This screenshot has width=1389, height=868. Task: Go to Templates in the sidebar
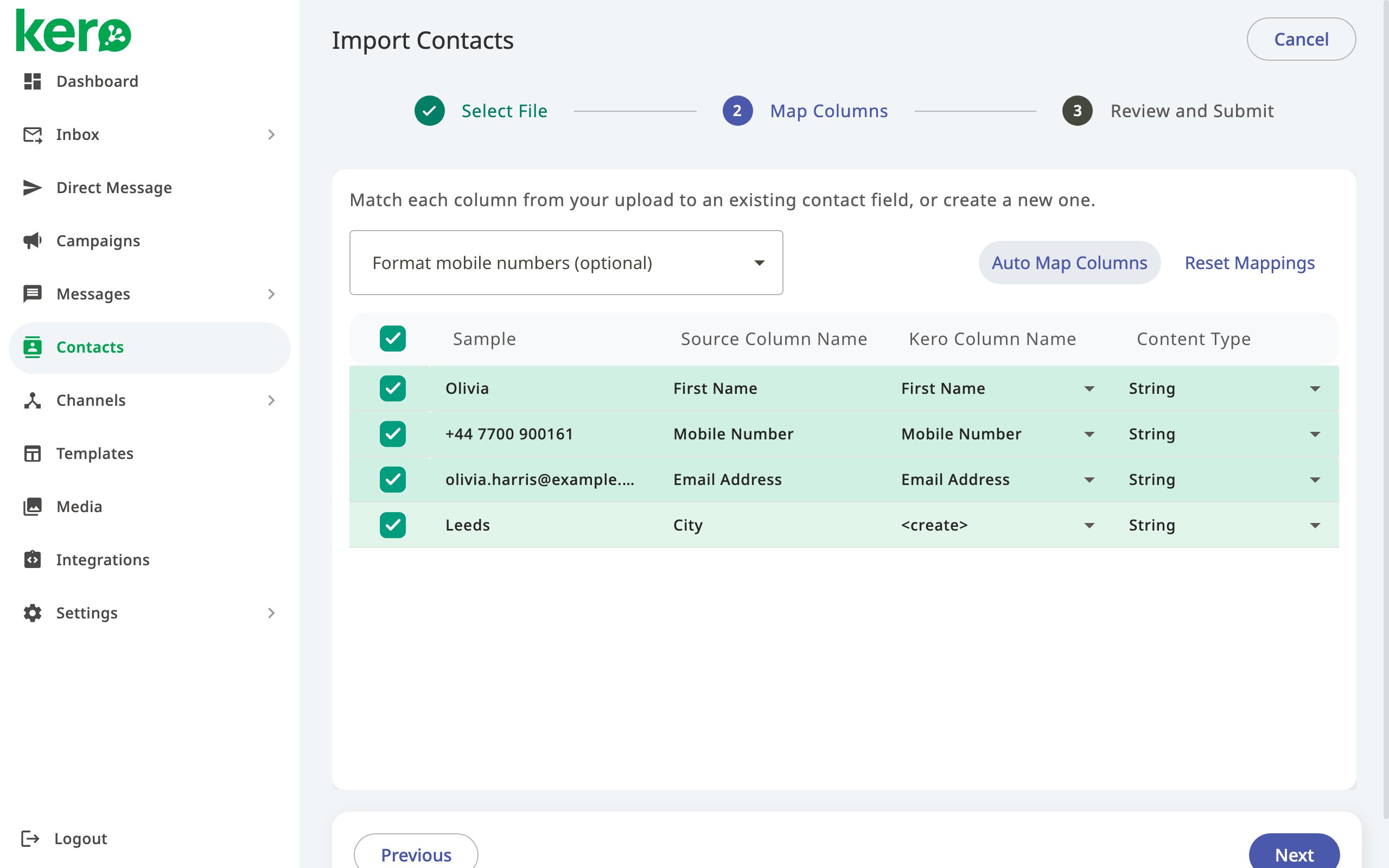(x=149, y=454)
